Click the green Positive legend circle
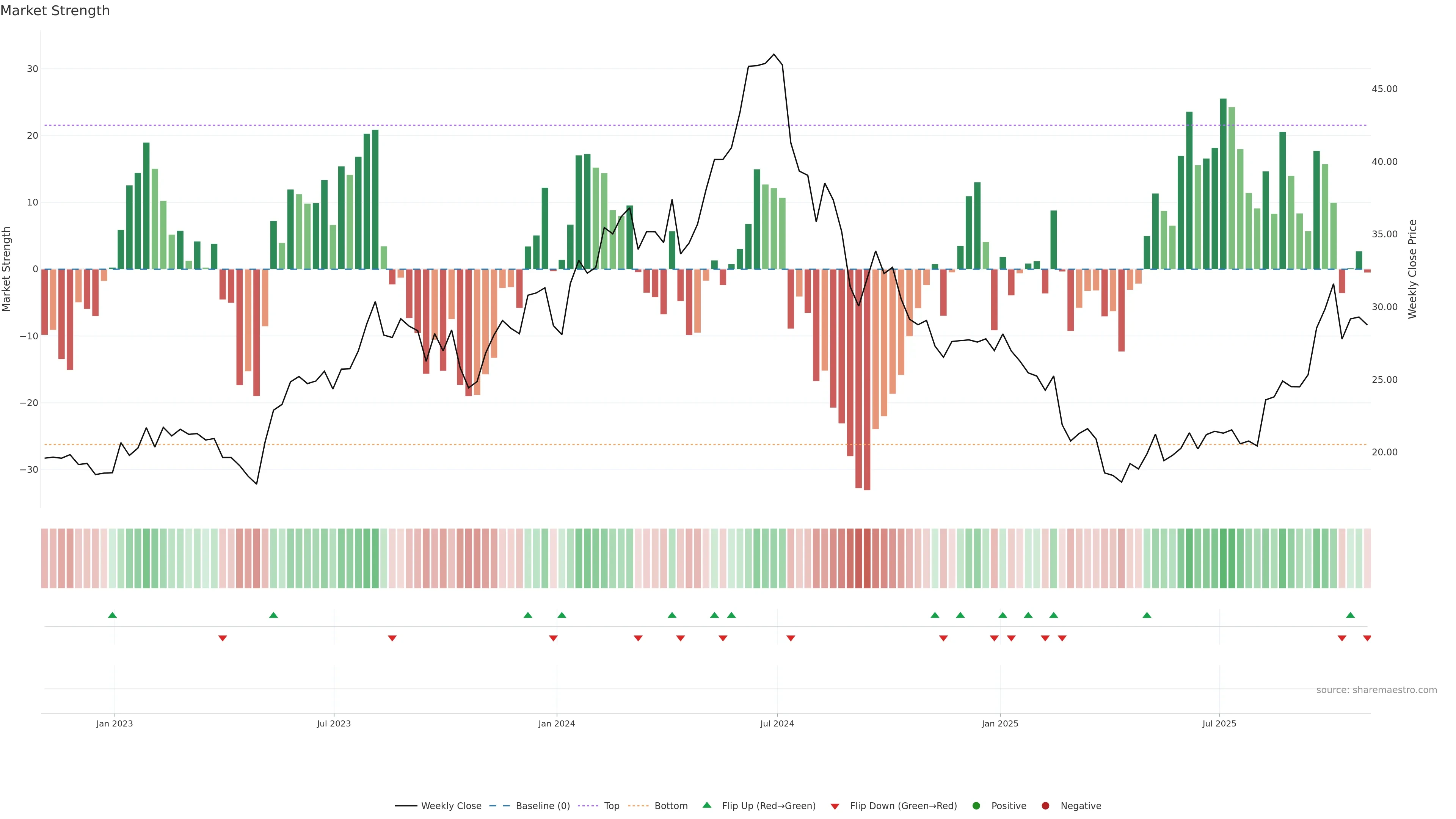The width and height of the screenshot is (1456, 819). coord(976,806)
